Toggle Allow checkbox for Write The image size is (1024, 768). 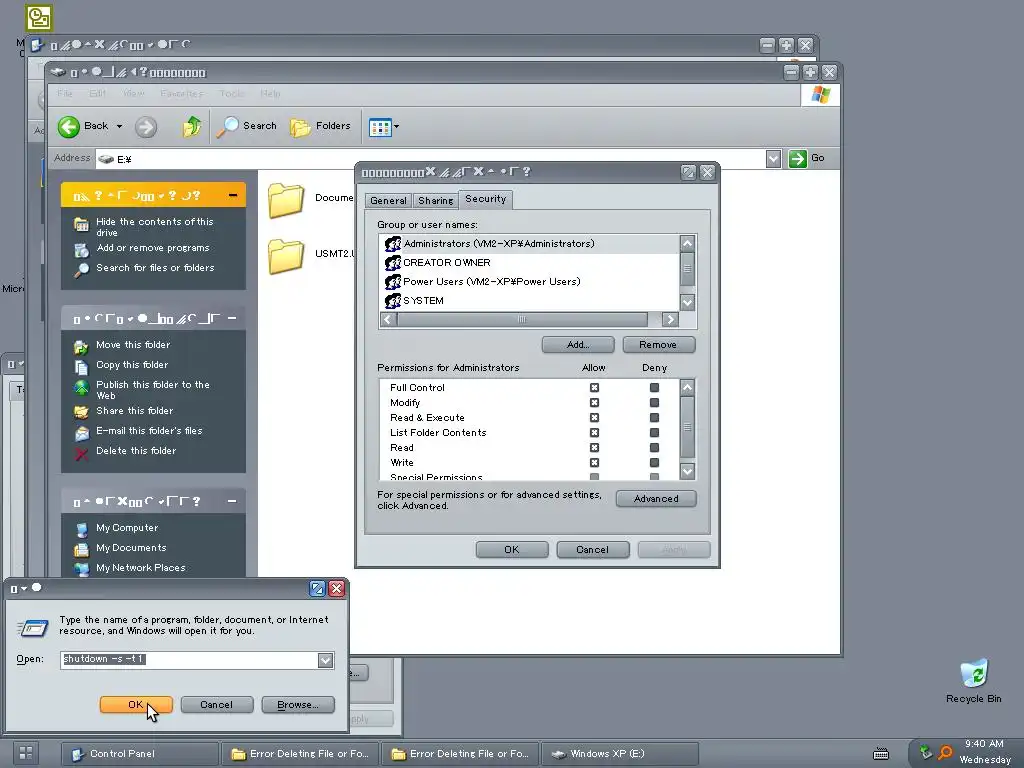[594, 462]
